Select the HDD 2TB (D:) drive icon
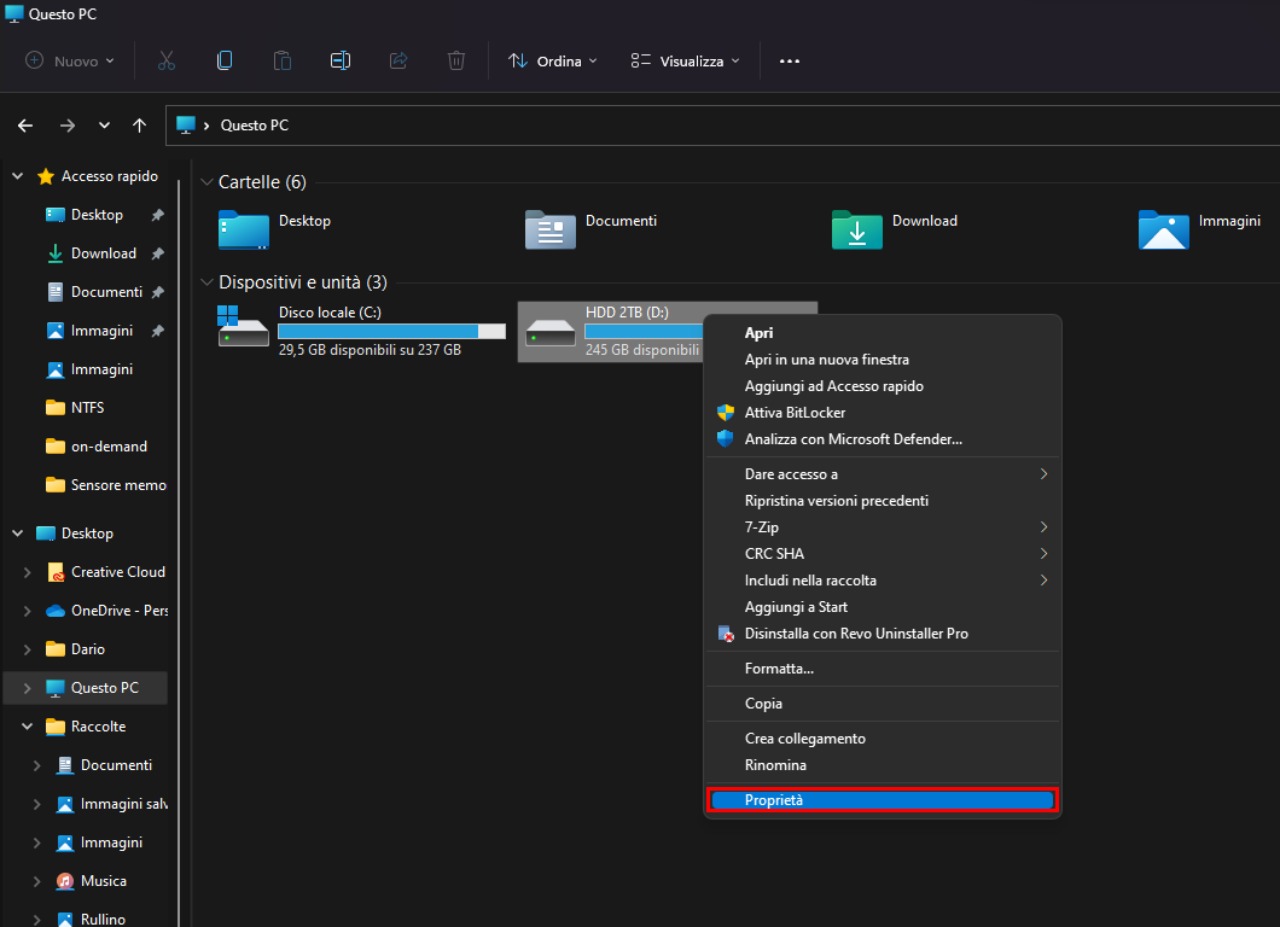Viewport: 1280px width, 927px height. click(x=550, y=332)
